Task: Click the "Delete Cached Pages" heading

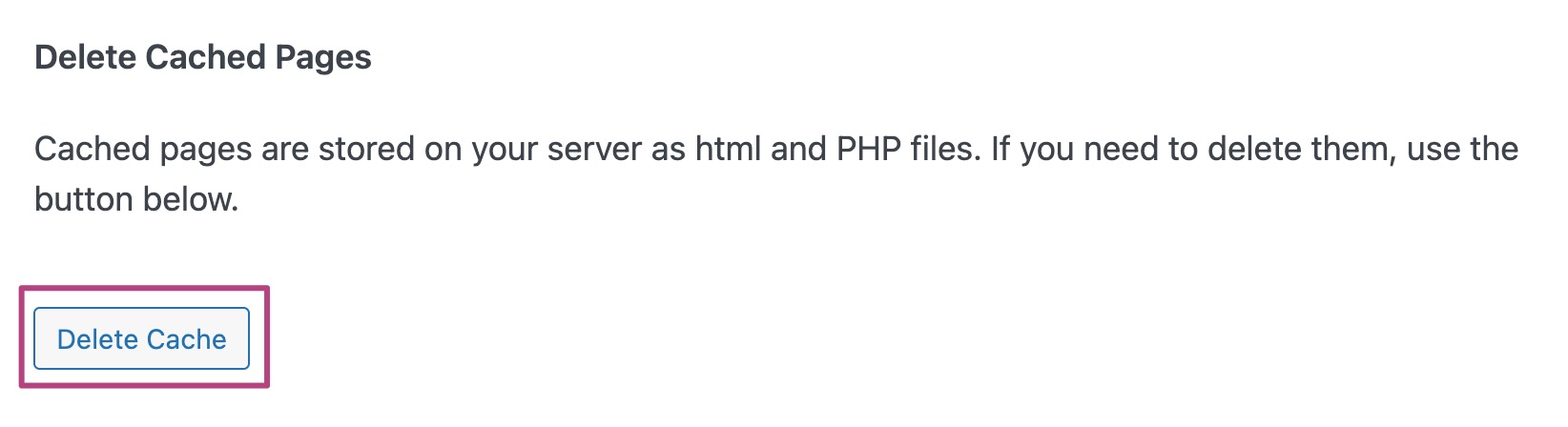Action: [x=202, y=58]
